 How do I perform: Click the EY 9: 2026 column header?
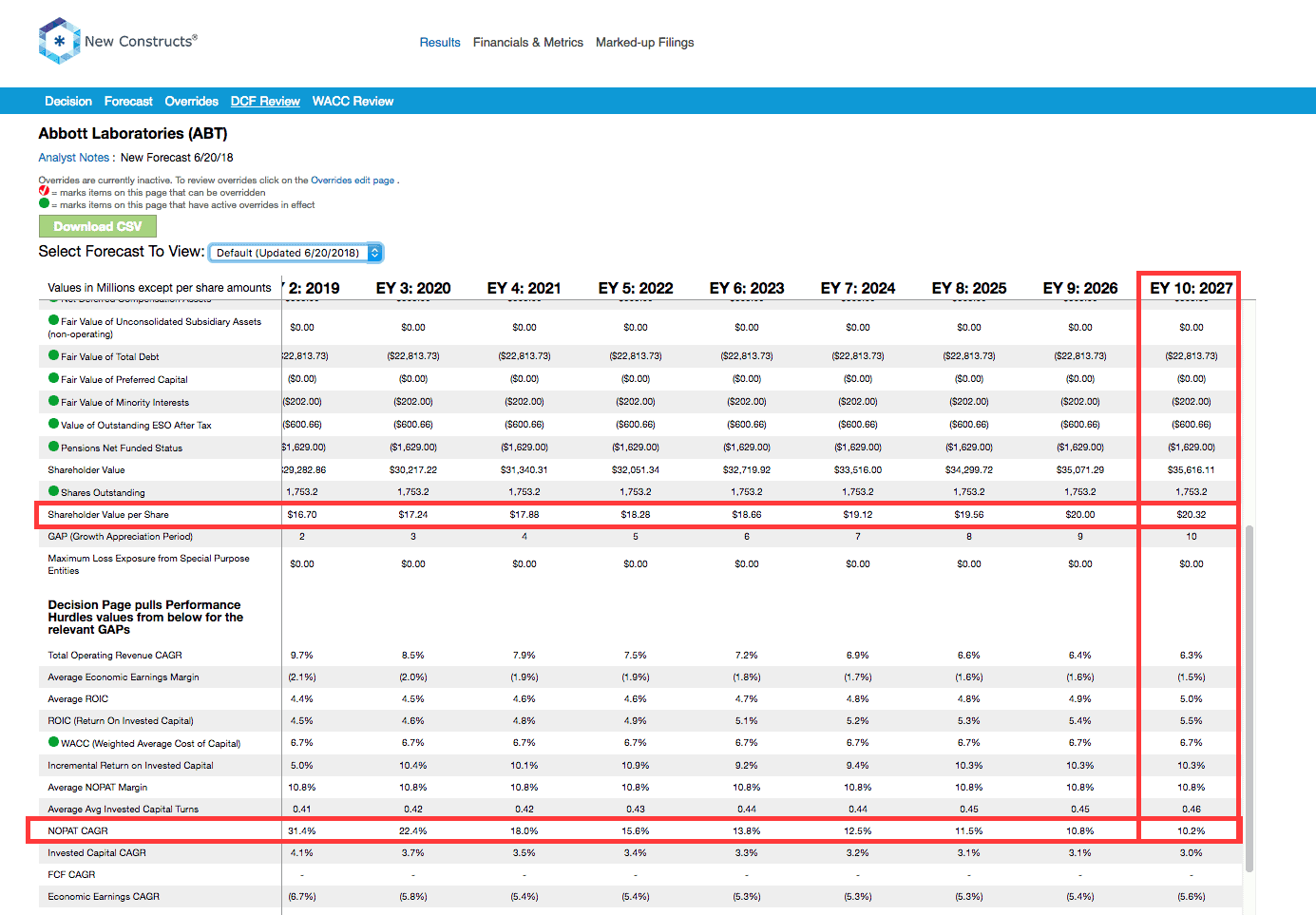(x=1080, y=288)
